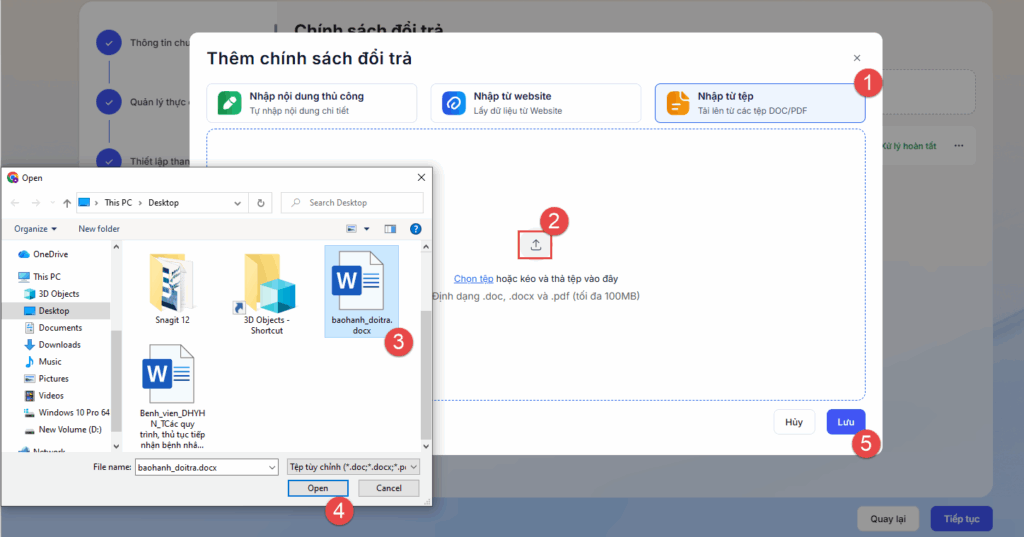Click the Open button in file dialog
The image size is (1024, 537).
coord(317,488)
